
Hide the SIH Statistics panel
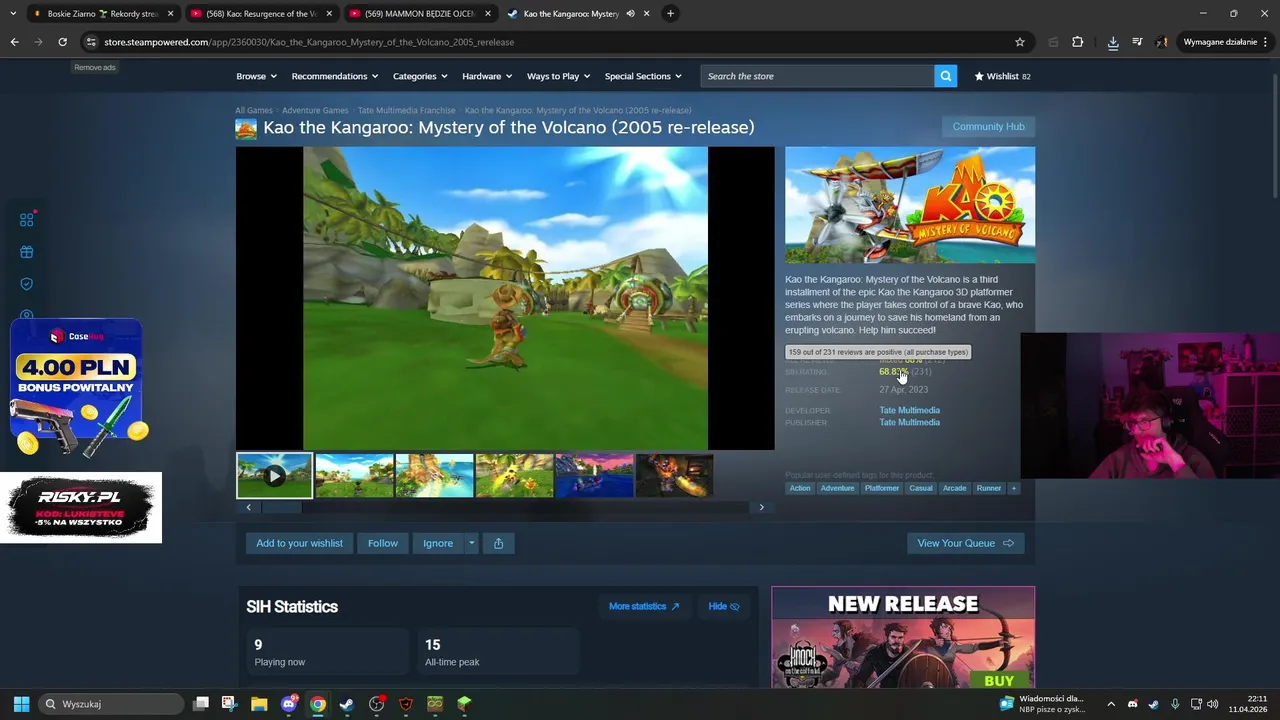pyautogui.click(x=724, y=606)
